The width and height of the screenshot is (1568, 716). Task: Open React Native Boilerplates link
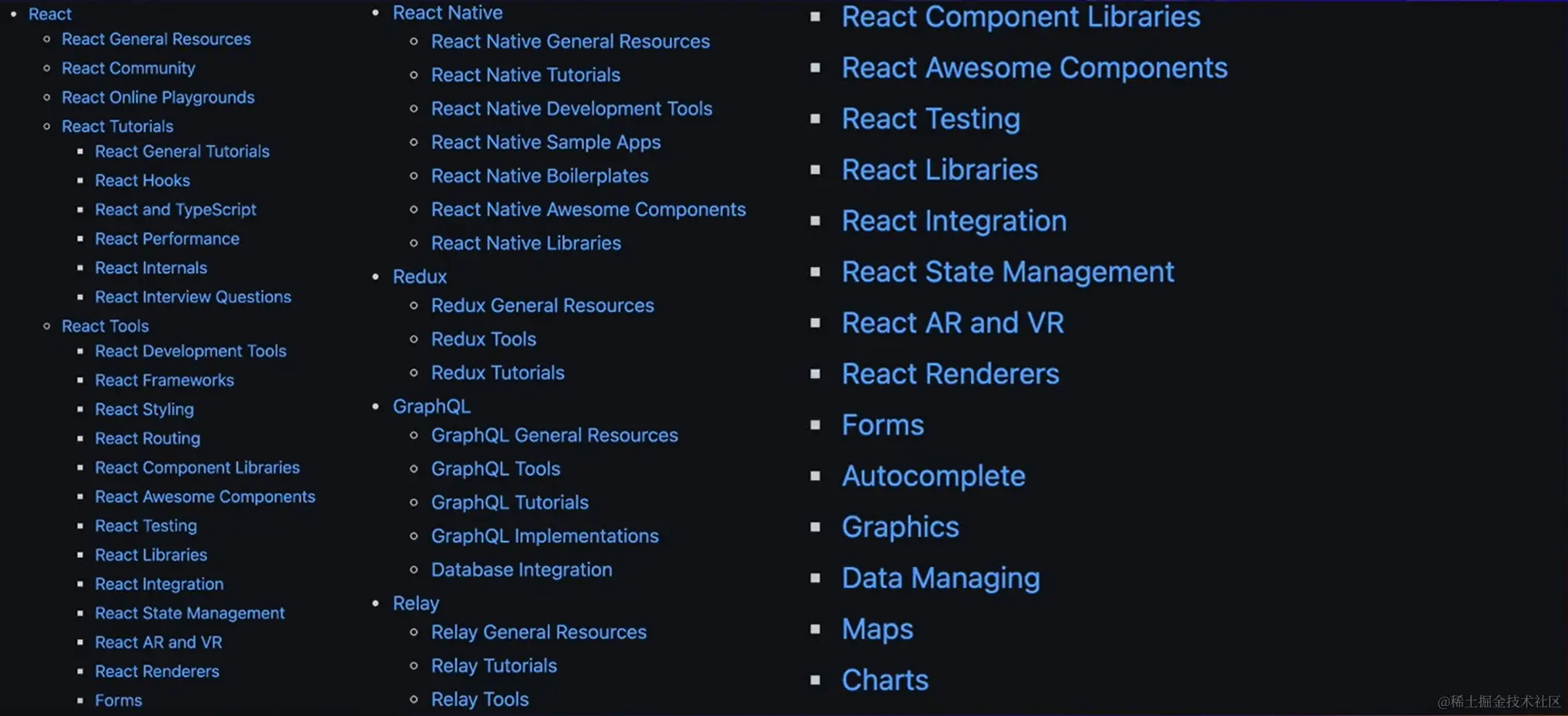(x=540, y=176)
